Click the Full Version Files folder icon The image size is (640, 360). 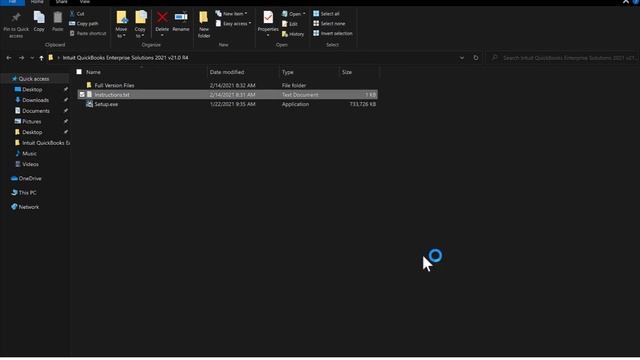(89, 85)
